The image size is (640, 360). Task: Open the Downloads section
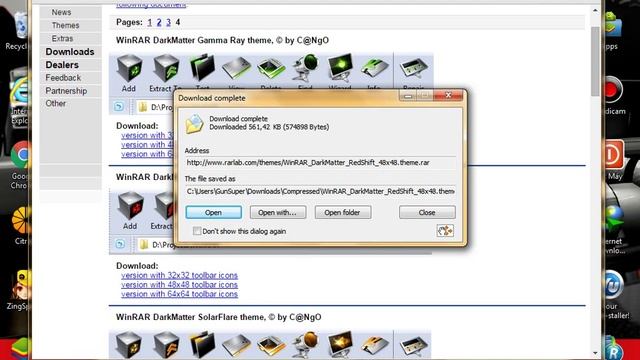(x=70, y=52)
